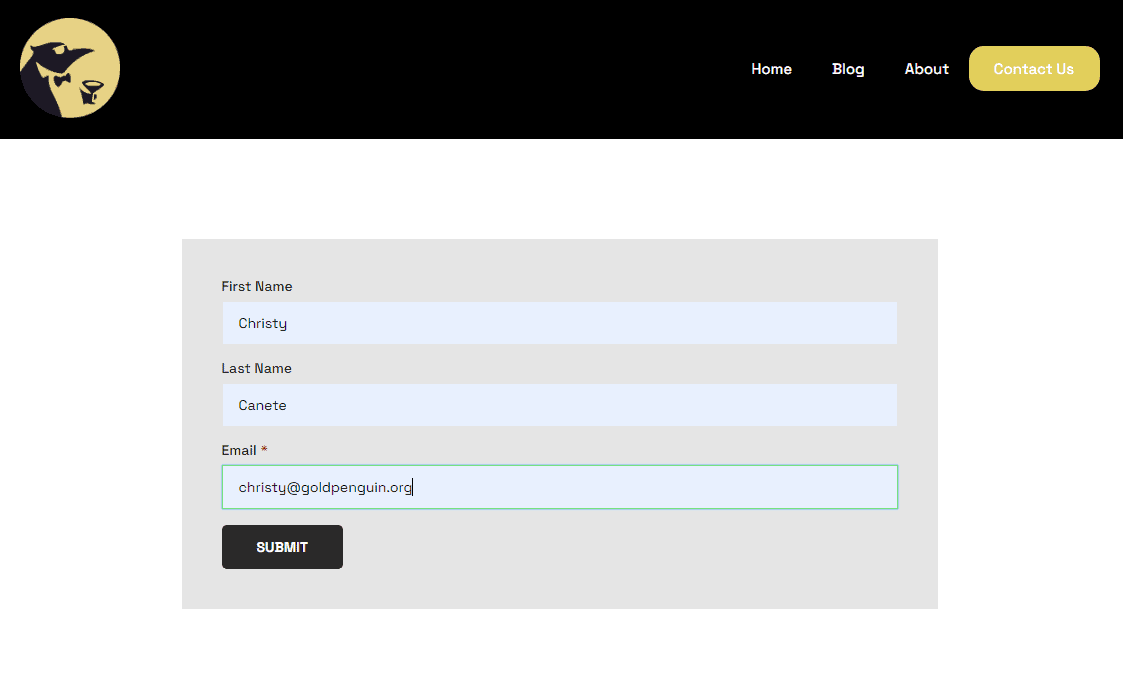The width and height of the screenshot is (1123, 684).
Task: Click the gold penguin logo
Action: 69,68
